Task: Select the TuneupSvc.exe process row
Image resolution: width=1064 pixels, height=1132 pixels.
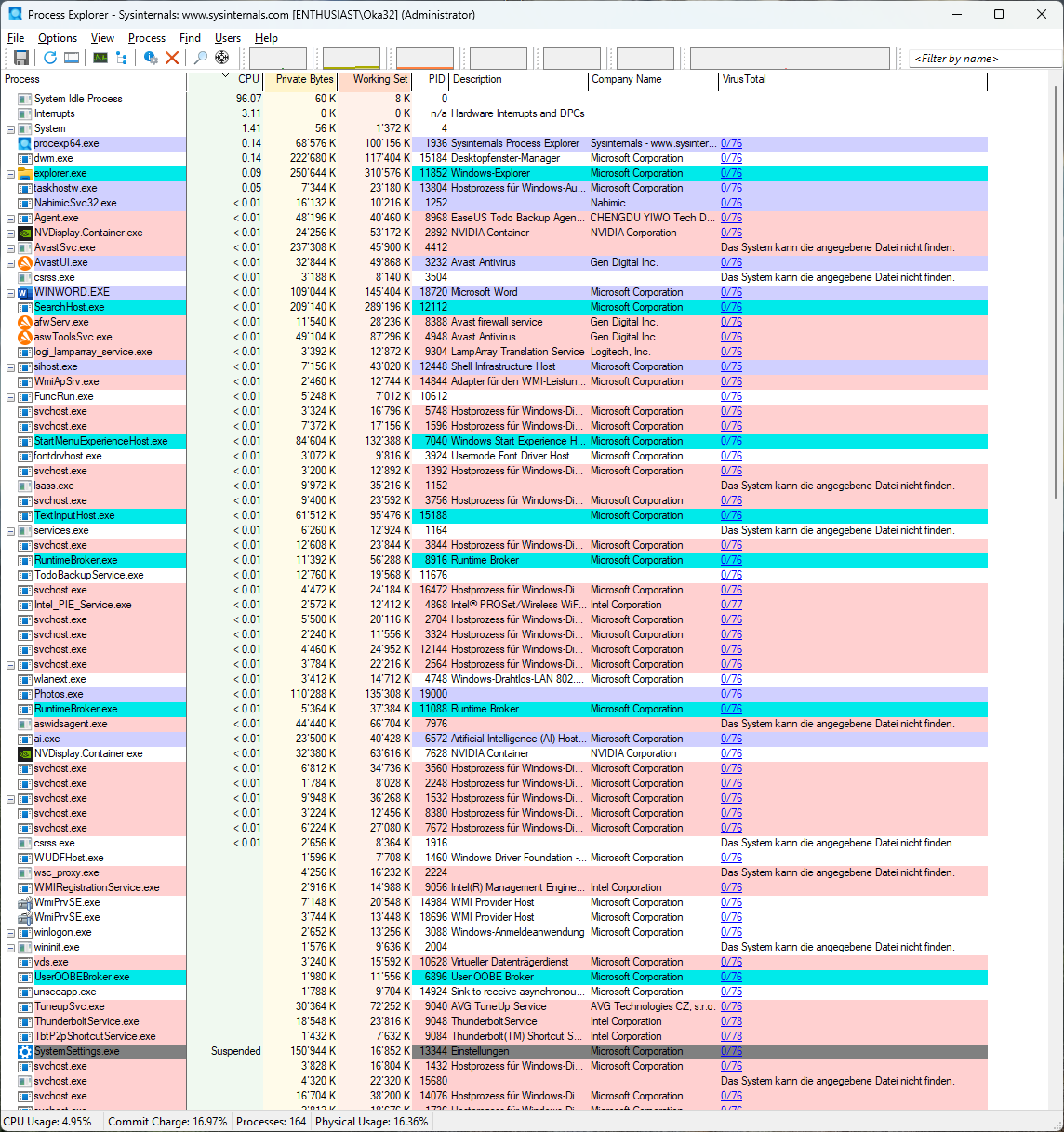Action: point(493,1006)
